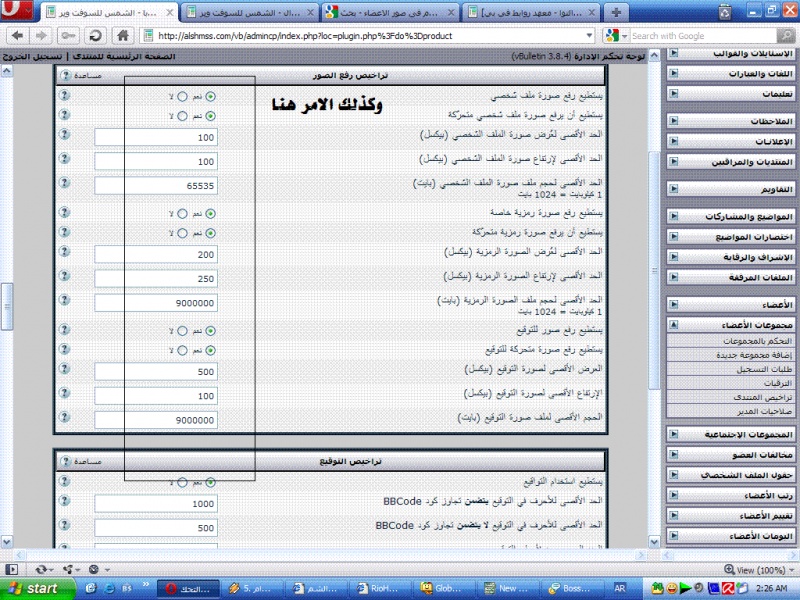Click the browser reload button
800x600 pixels.
(x=97, y=35)
